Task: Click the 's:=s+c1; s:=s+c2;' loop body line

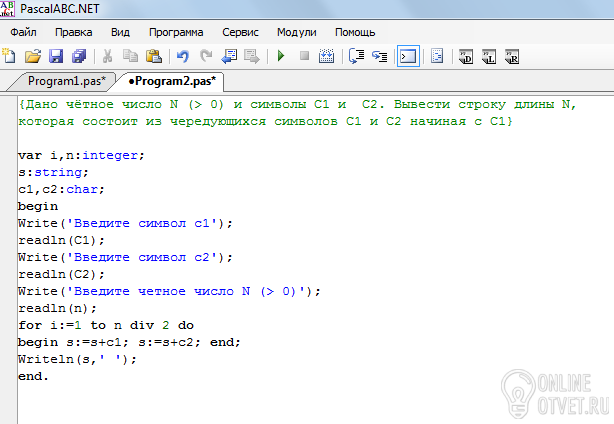Action: coord(129,343)
